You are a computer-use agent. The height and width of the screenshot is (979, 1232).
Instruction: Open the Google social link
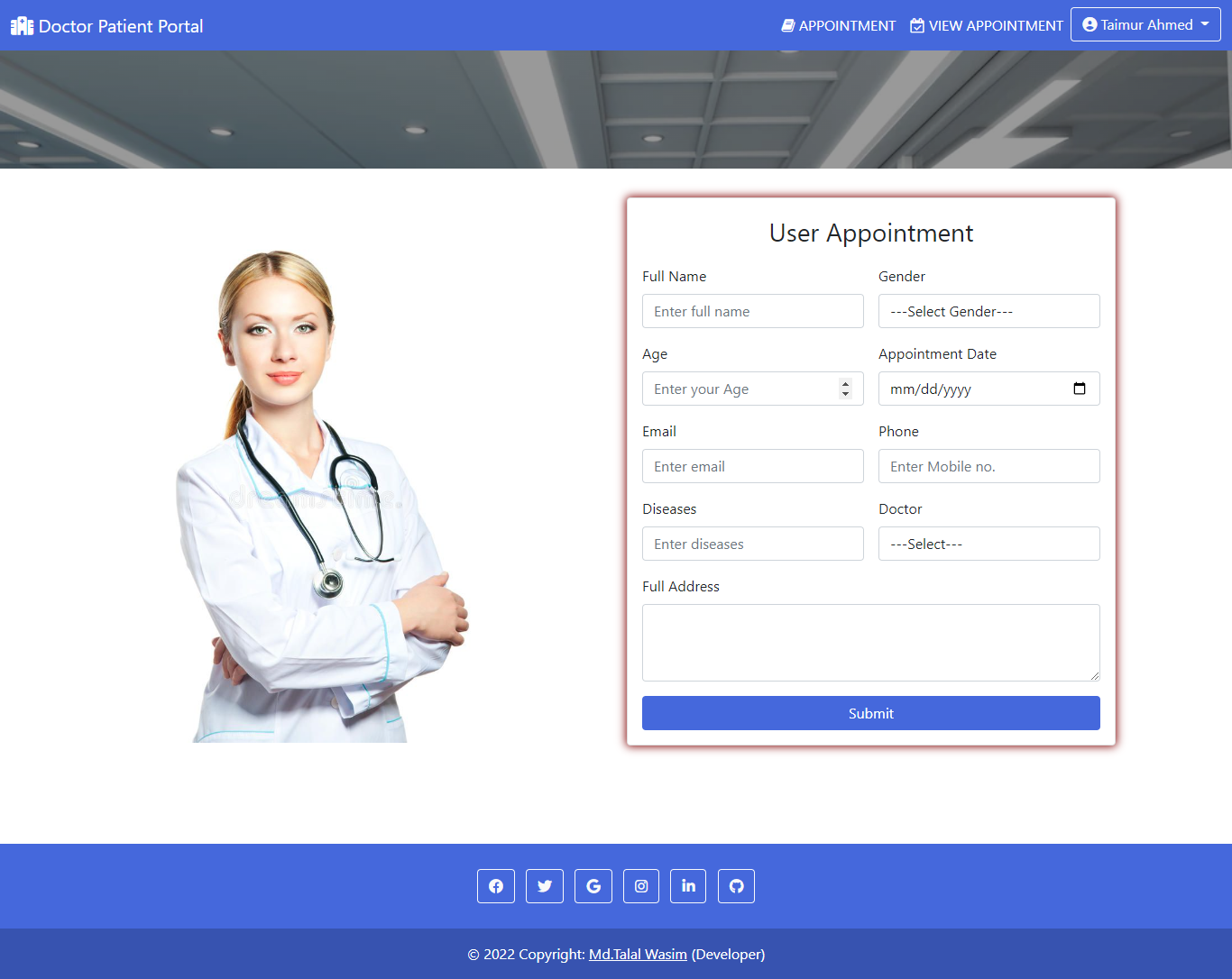tap(593, 886)
